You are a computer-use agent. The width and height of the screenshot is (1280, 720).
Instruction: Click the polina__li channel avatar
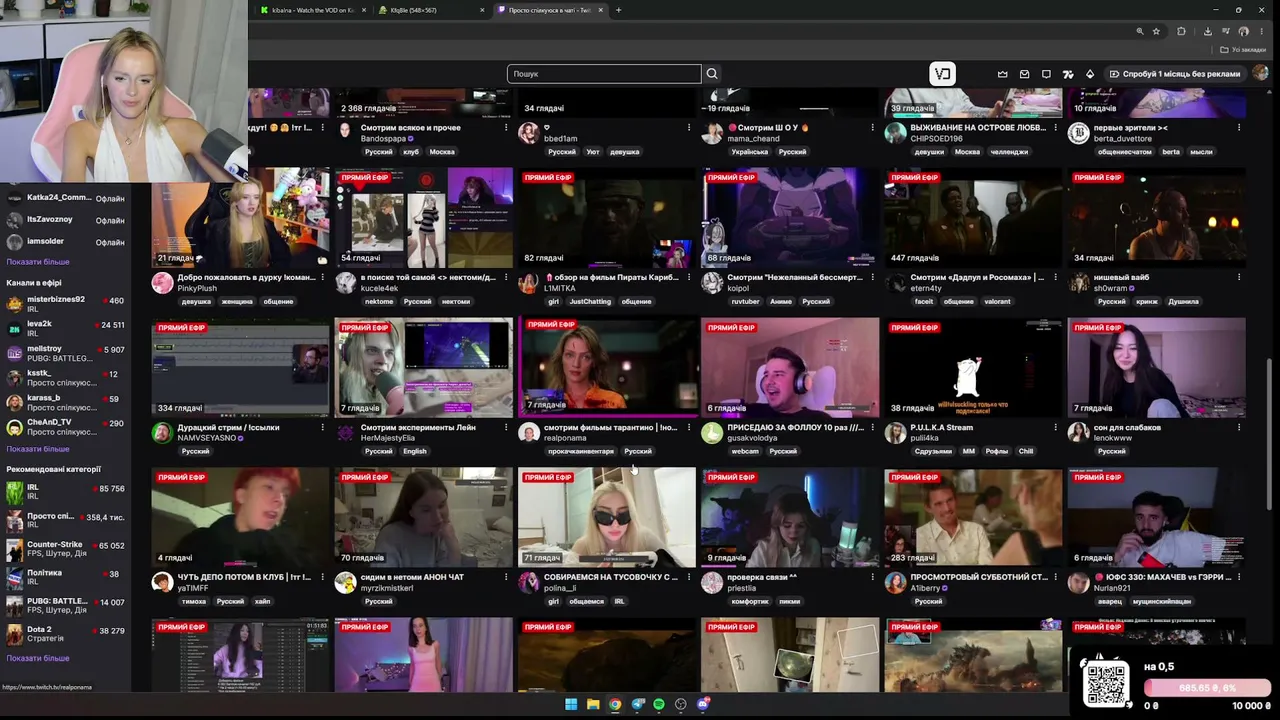tap(529, 582)
